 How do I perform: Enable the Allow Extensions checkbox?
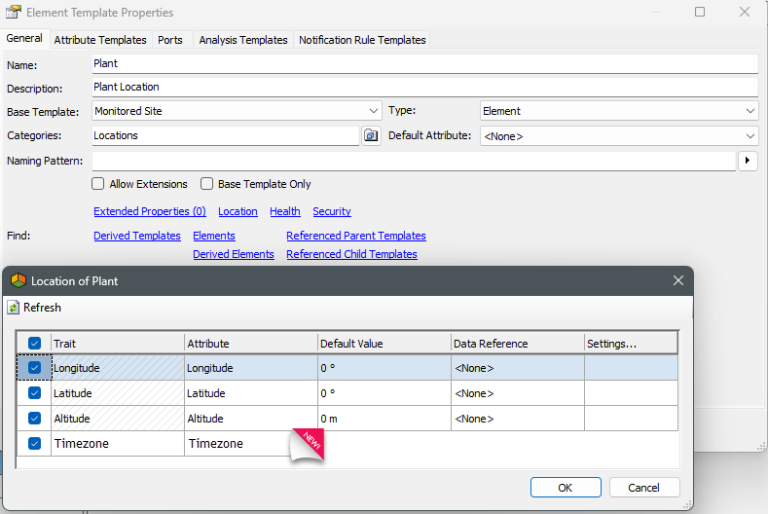point(98,184)
